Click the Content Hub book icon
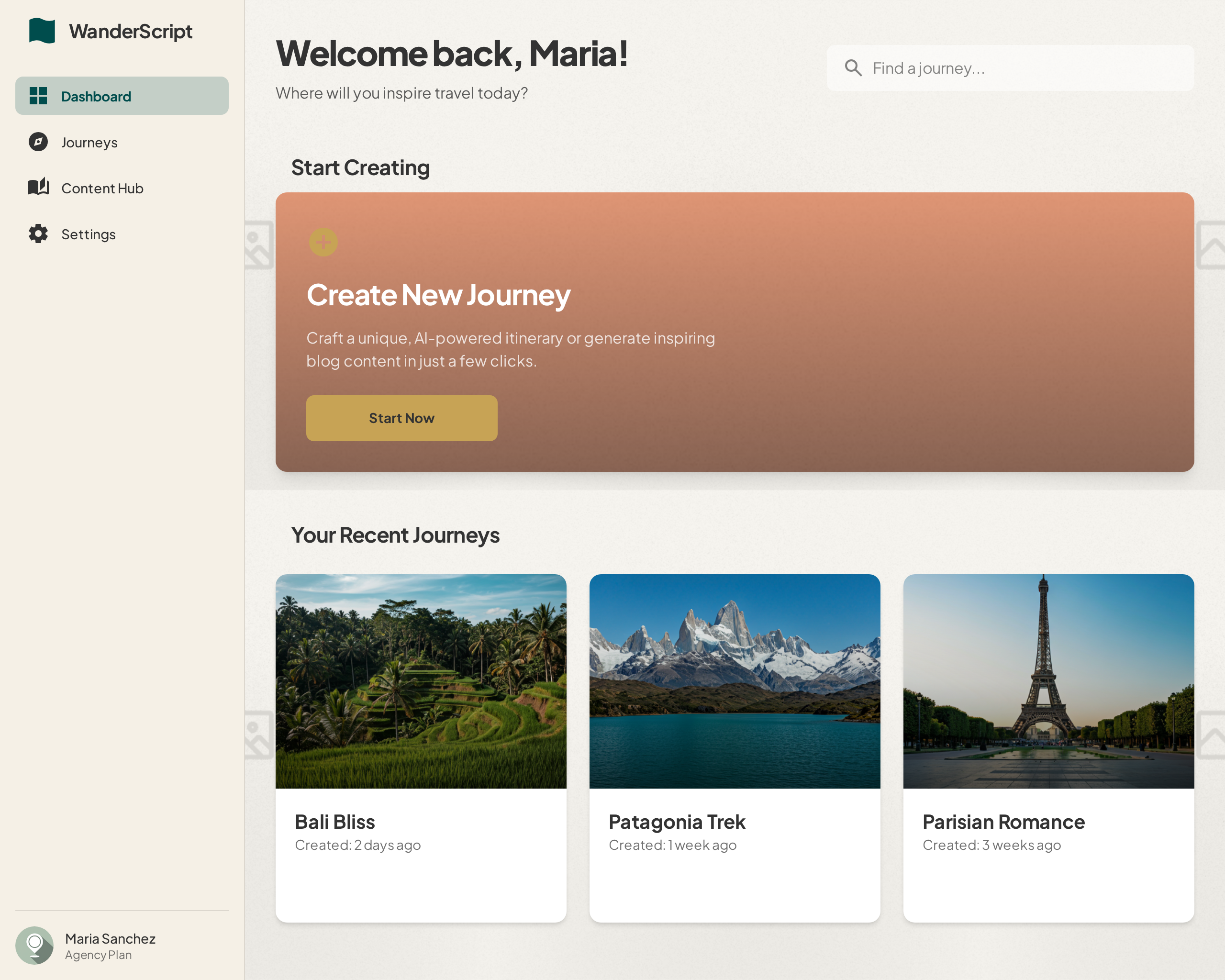Viewport: 1225px width, 980px height. [x=38, y=188]
